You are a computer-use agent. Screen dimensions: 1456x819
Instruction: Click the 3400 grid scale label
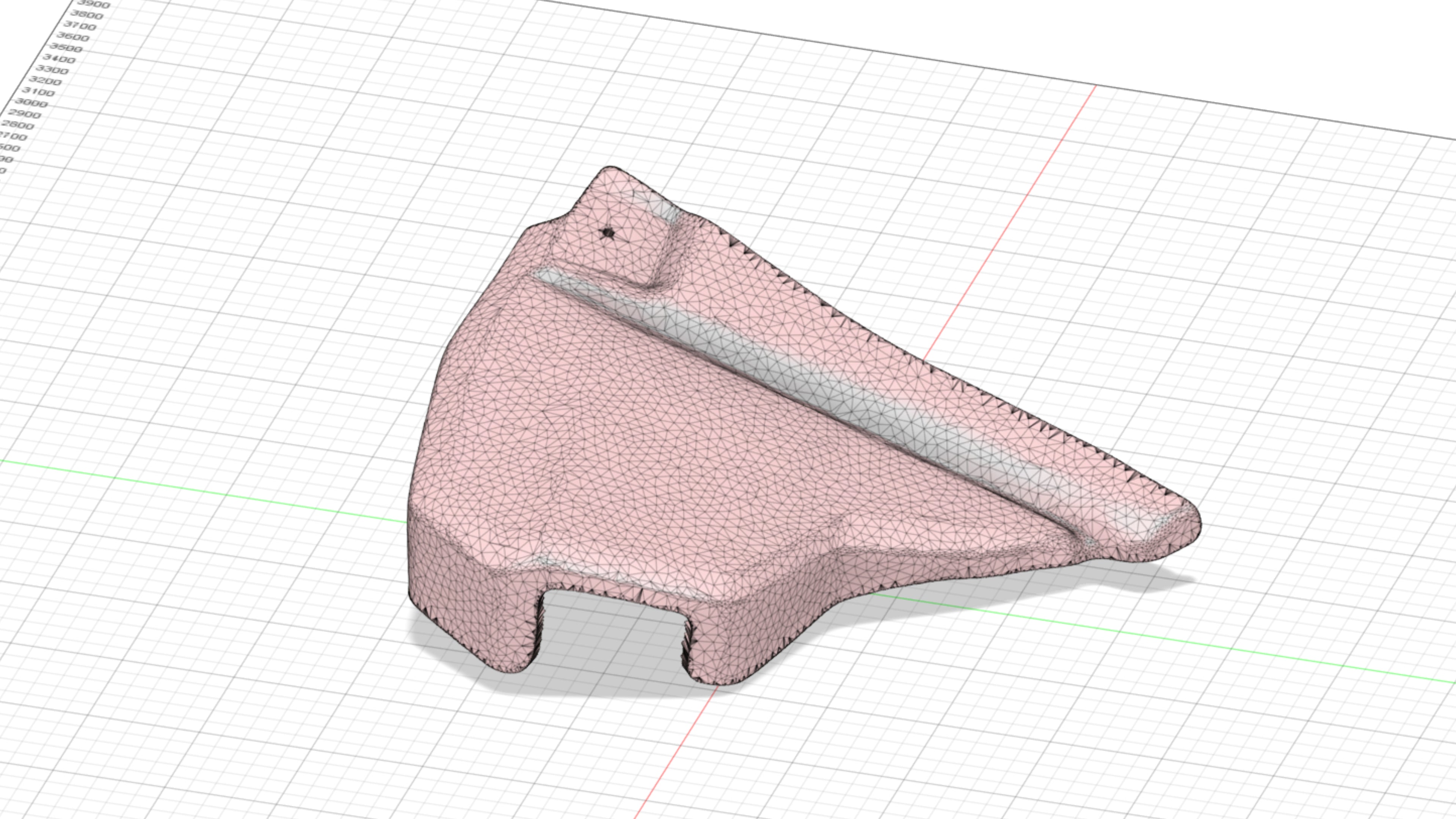point(59,60)
